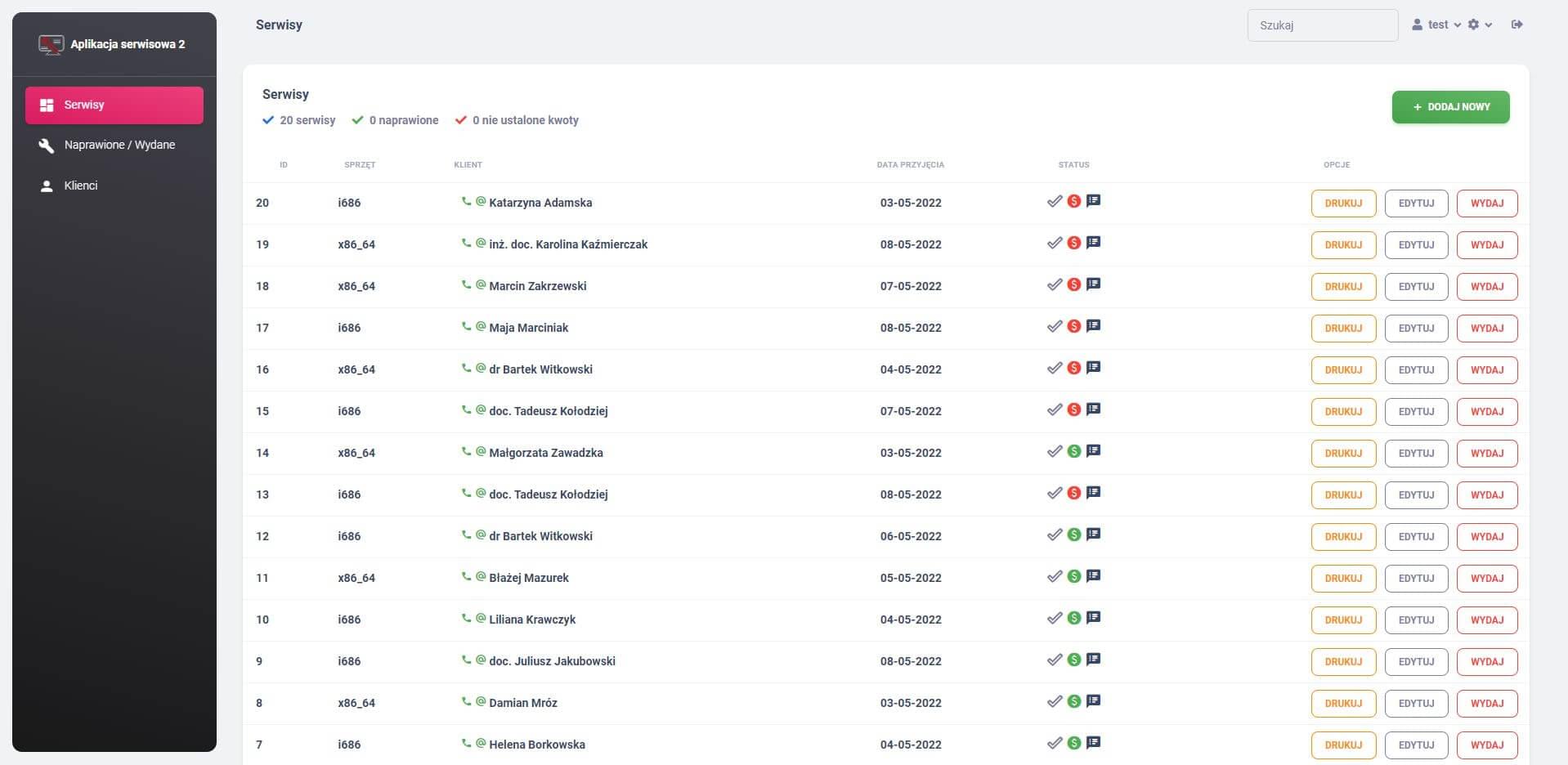Screen dimensions: 1568x765
Task: Focus the Szukaj search field
Action: 1323,25
